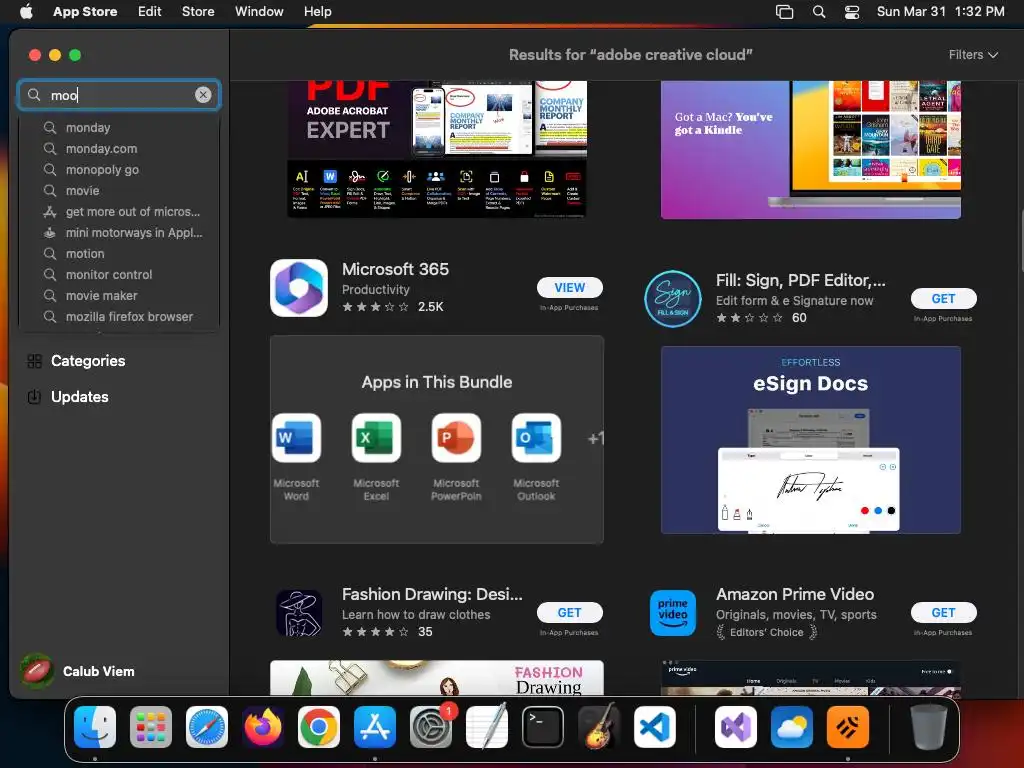Open Amazon Prime Video app icon

pyautogui.click(x=673, y=613)
